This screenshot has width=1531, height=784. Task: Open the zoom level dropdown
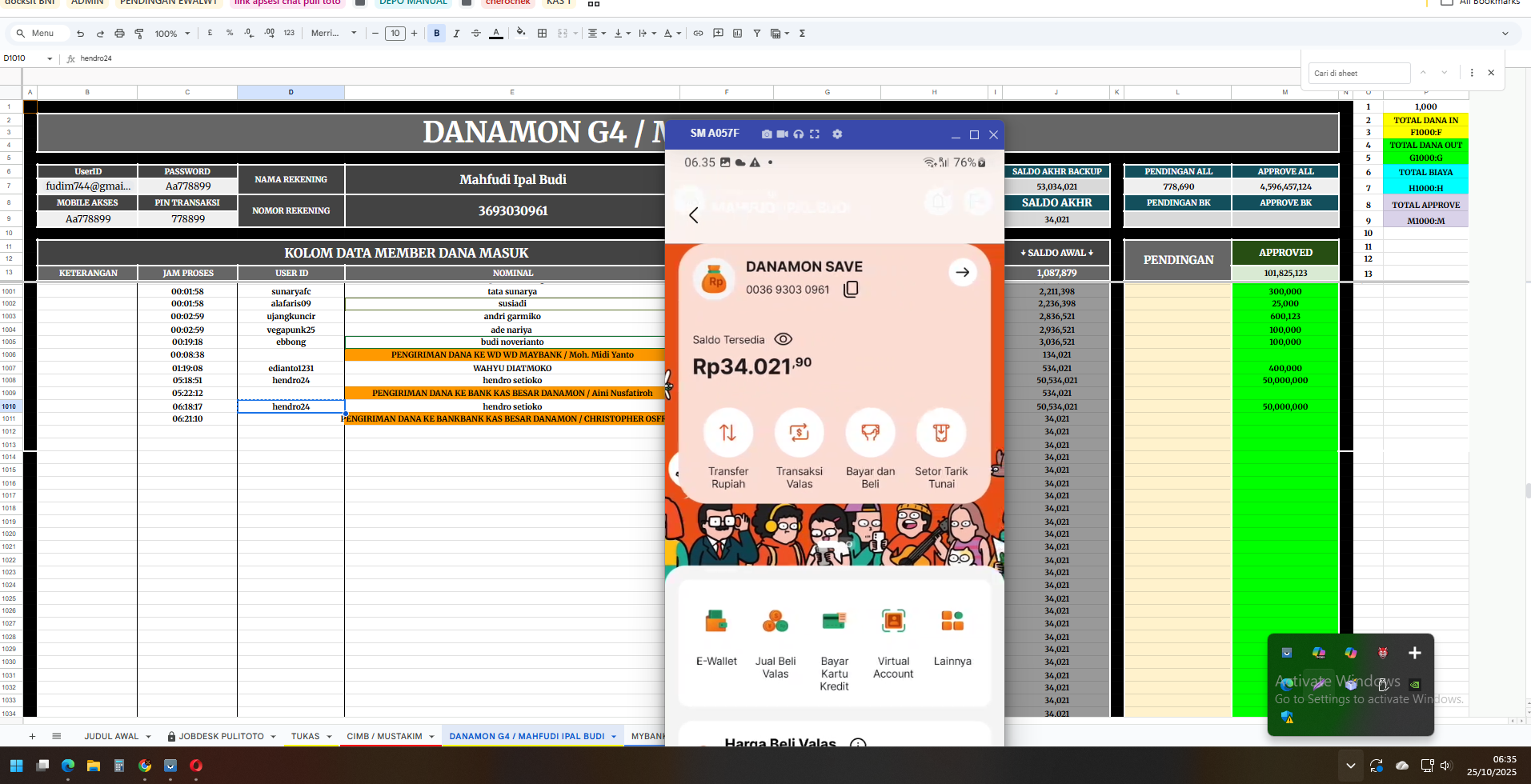coord(173,34)
